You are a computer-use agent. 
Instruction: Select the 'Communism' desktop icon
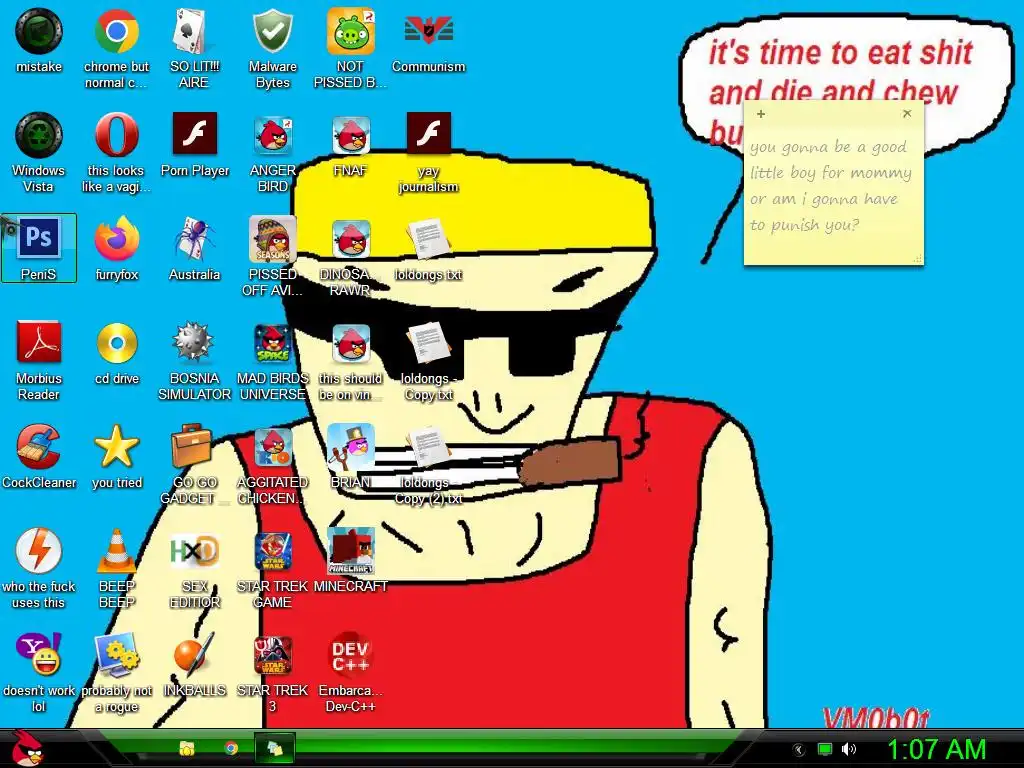(428, 42)
